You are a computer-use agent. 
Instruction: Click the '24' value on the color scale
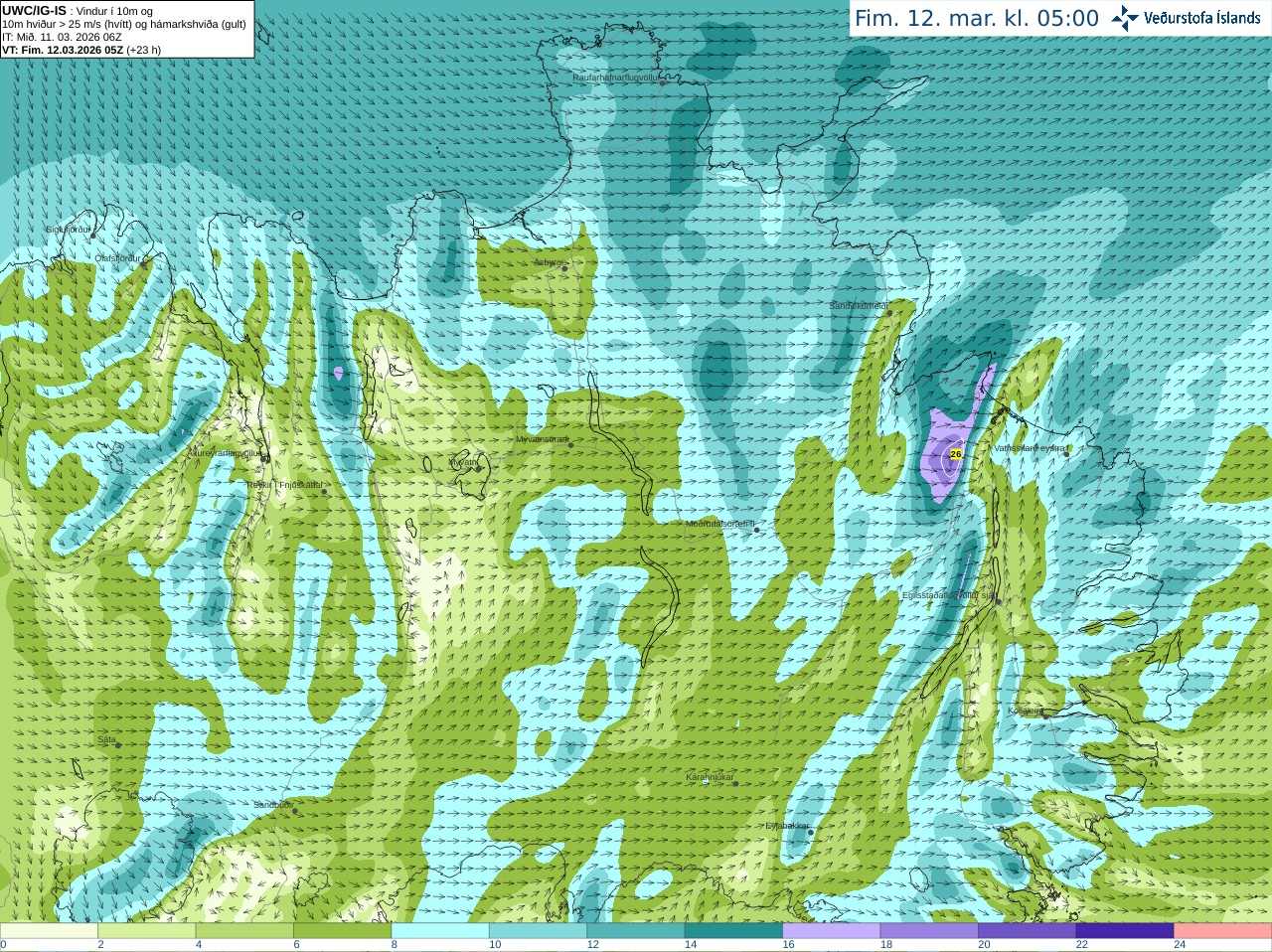(1180, 945)
